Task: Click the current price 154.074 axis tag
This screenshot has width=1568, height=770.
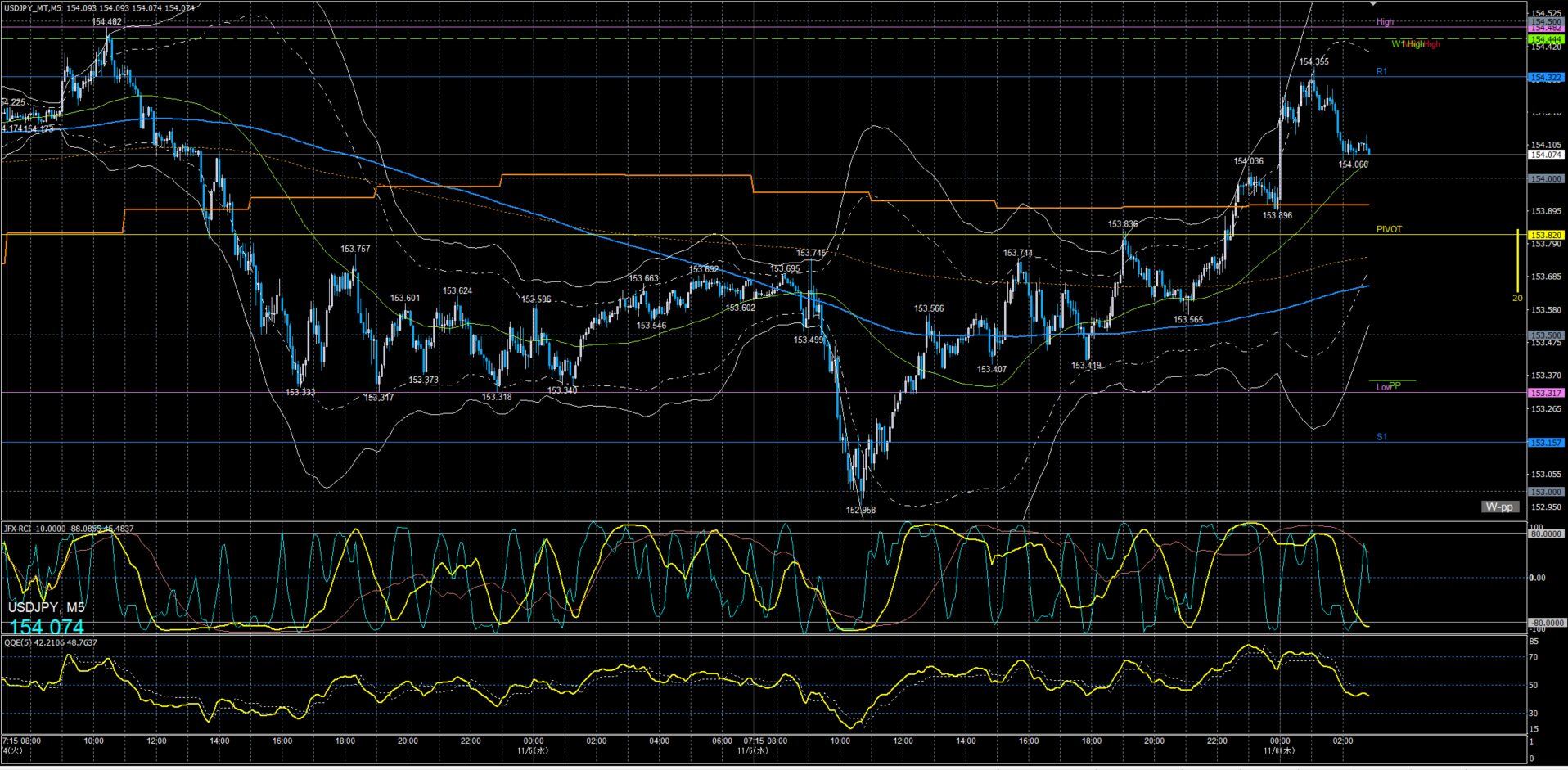Action: (x=1546, y=155)
